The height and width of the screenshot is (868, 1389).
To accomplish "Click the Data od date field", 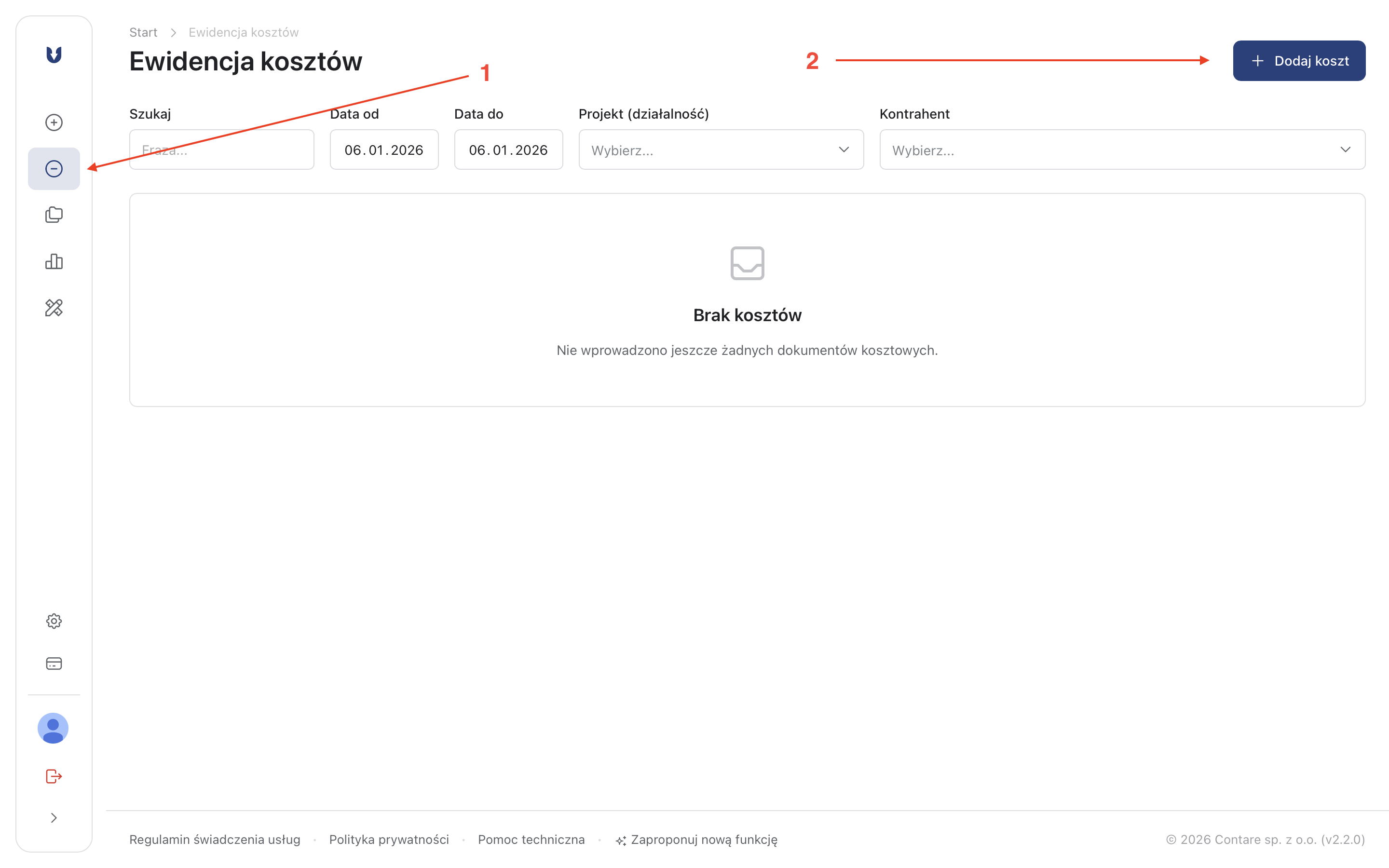I will coord(383,150).
